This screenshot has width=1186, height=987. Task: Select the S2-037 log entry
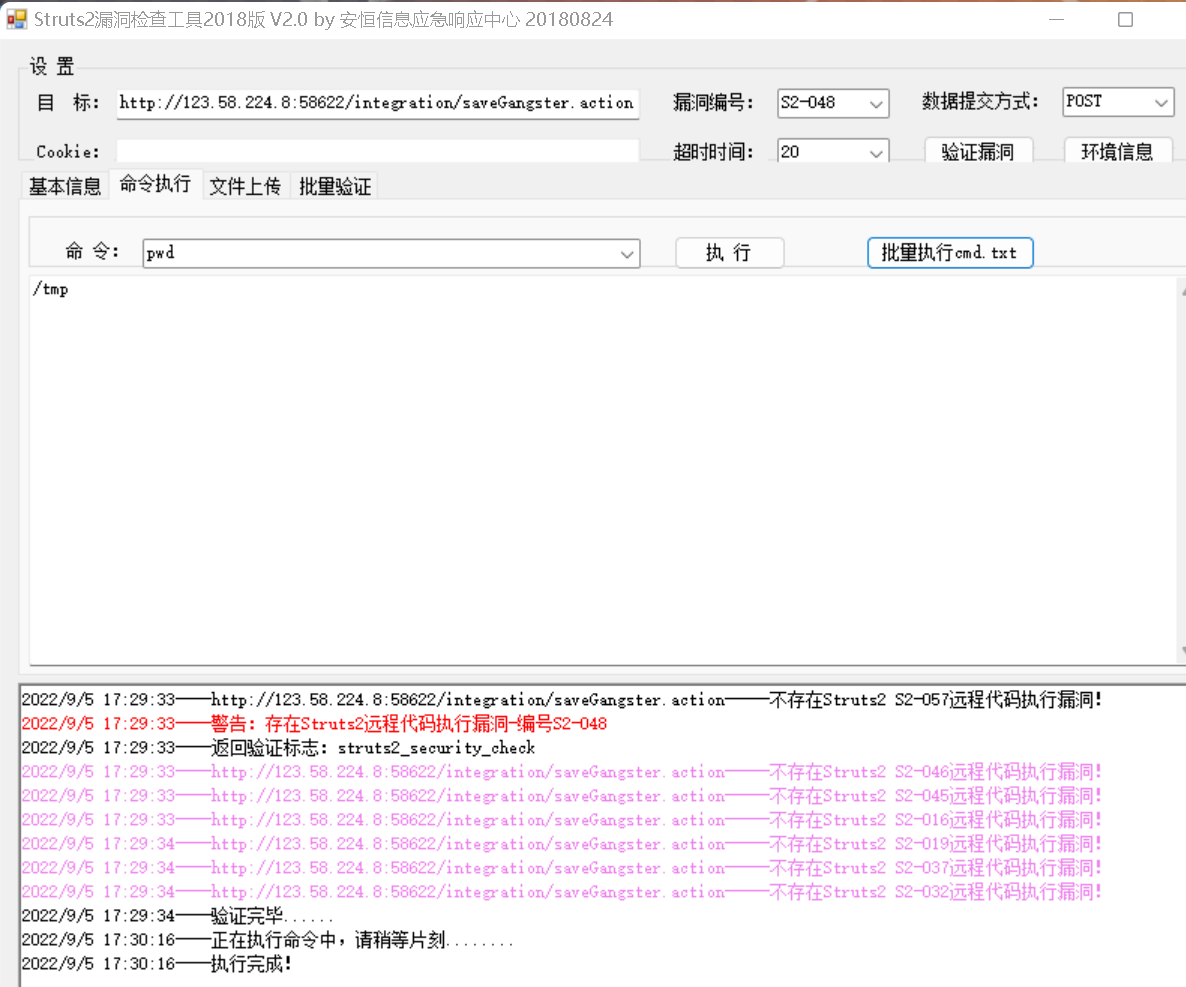pos(561,868)
